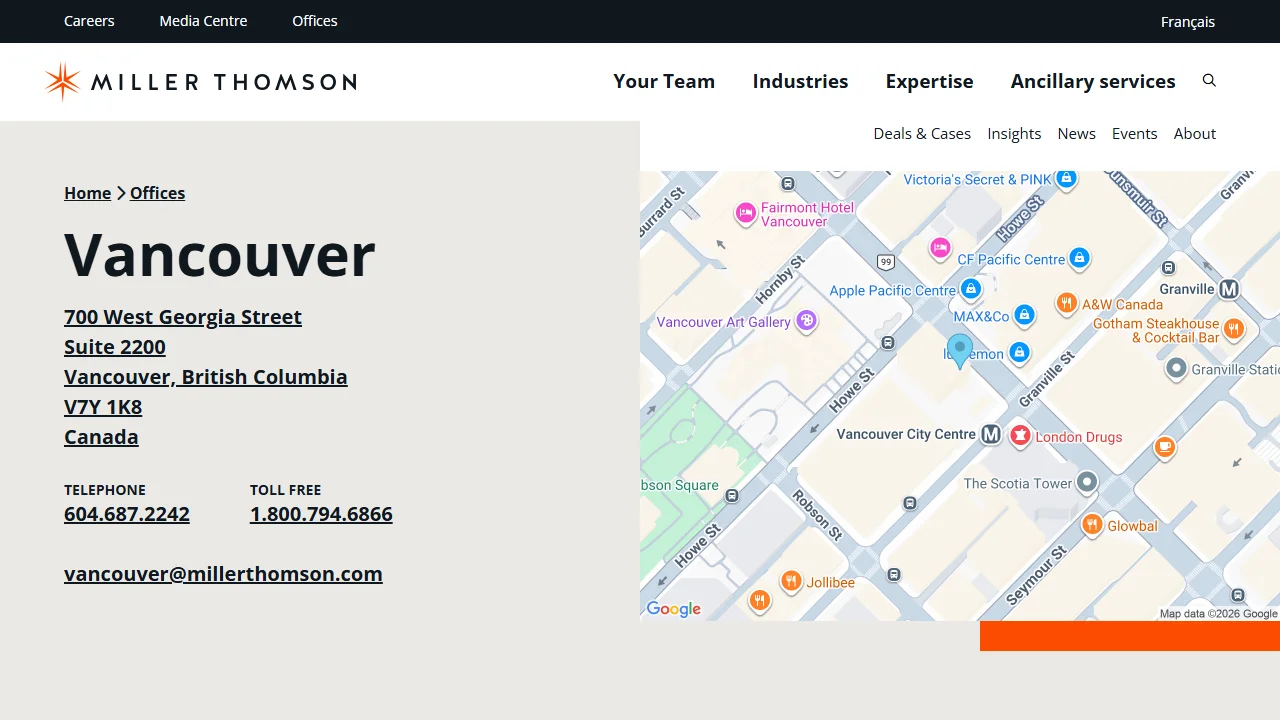The image size is (1280, 720).
Task: Click Offices breadcrumb link
Action: tap(157, 193)
